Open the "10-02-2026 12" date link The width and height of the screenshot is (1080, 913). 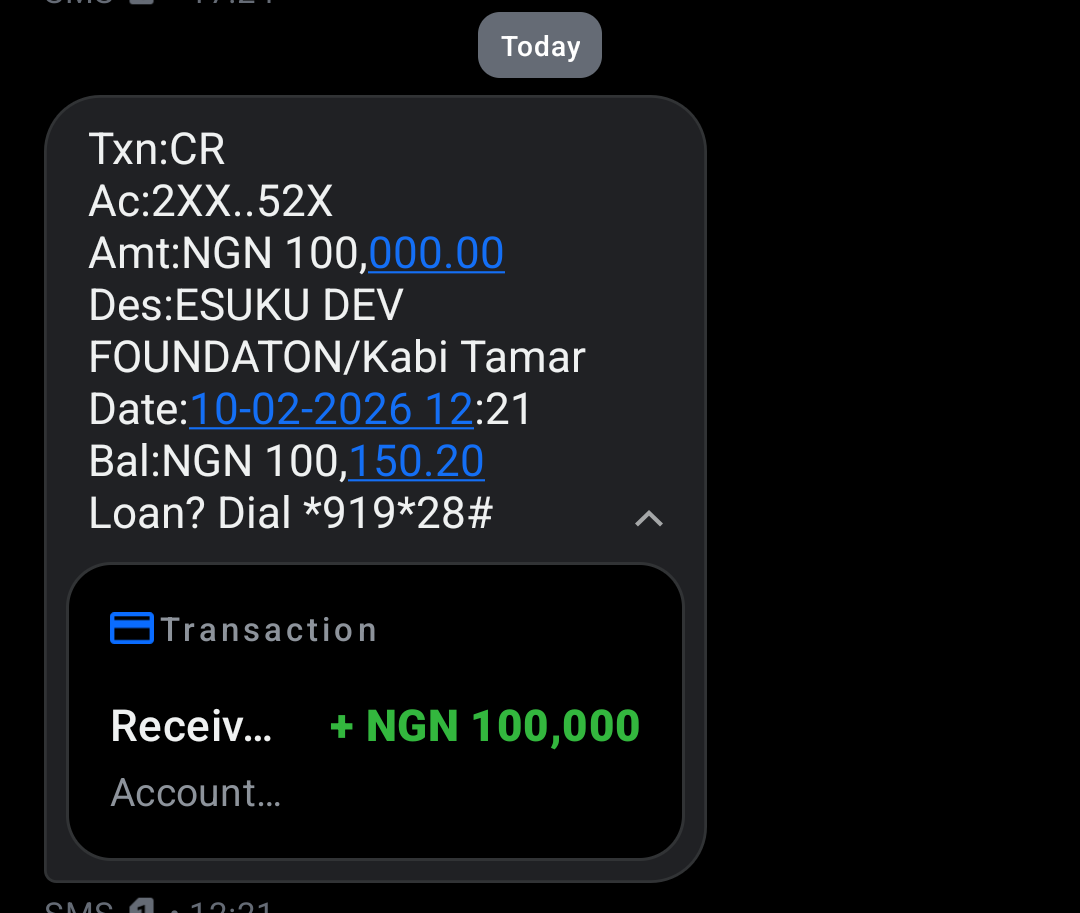point(331,410)
